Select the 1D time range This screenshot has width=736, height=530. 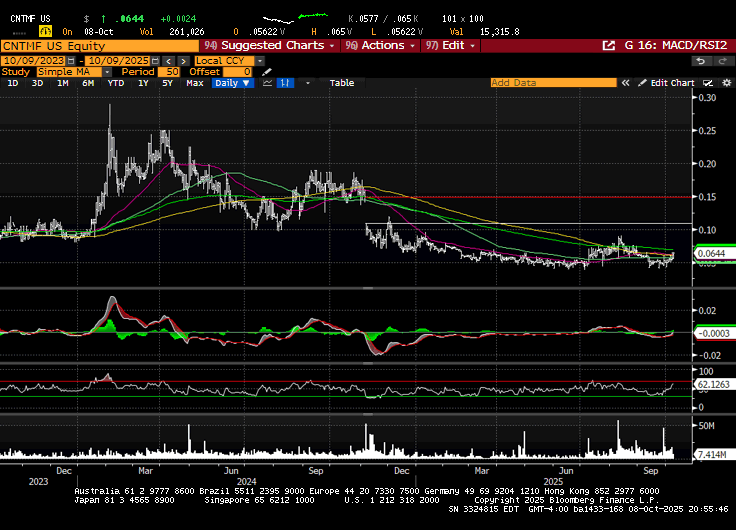pos(13,83)
